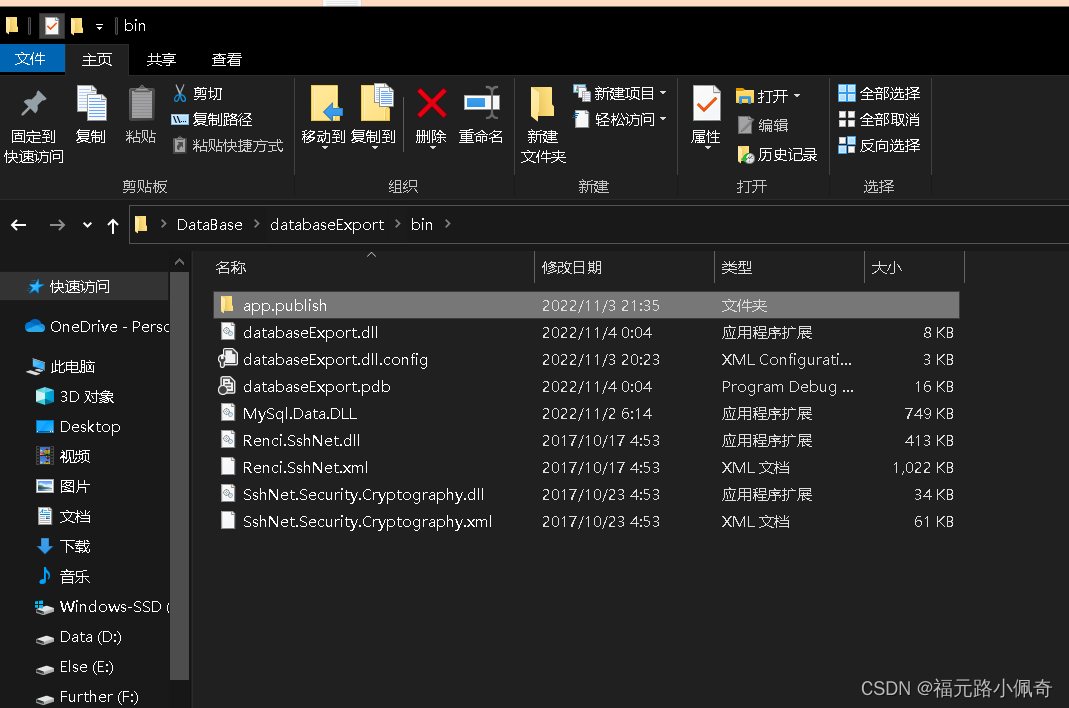This screenshot has height=708, width=1069.
Task: Click the New Folder (新建文件夹) icon
Action: 543,104
